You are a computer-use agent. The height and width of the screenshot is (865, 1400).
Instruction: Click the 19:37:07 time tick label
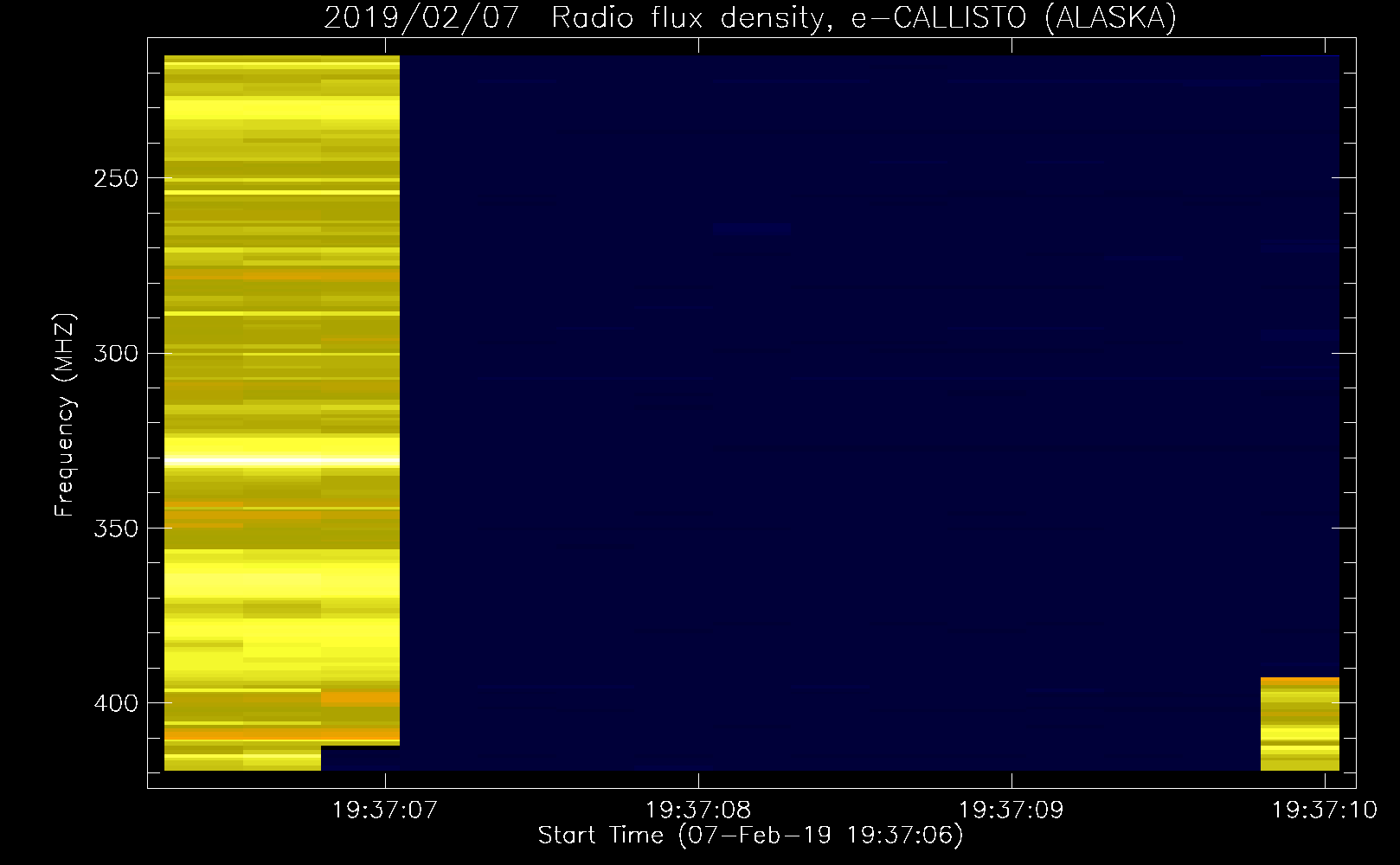(385, 810)
